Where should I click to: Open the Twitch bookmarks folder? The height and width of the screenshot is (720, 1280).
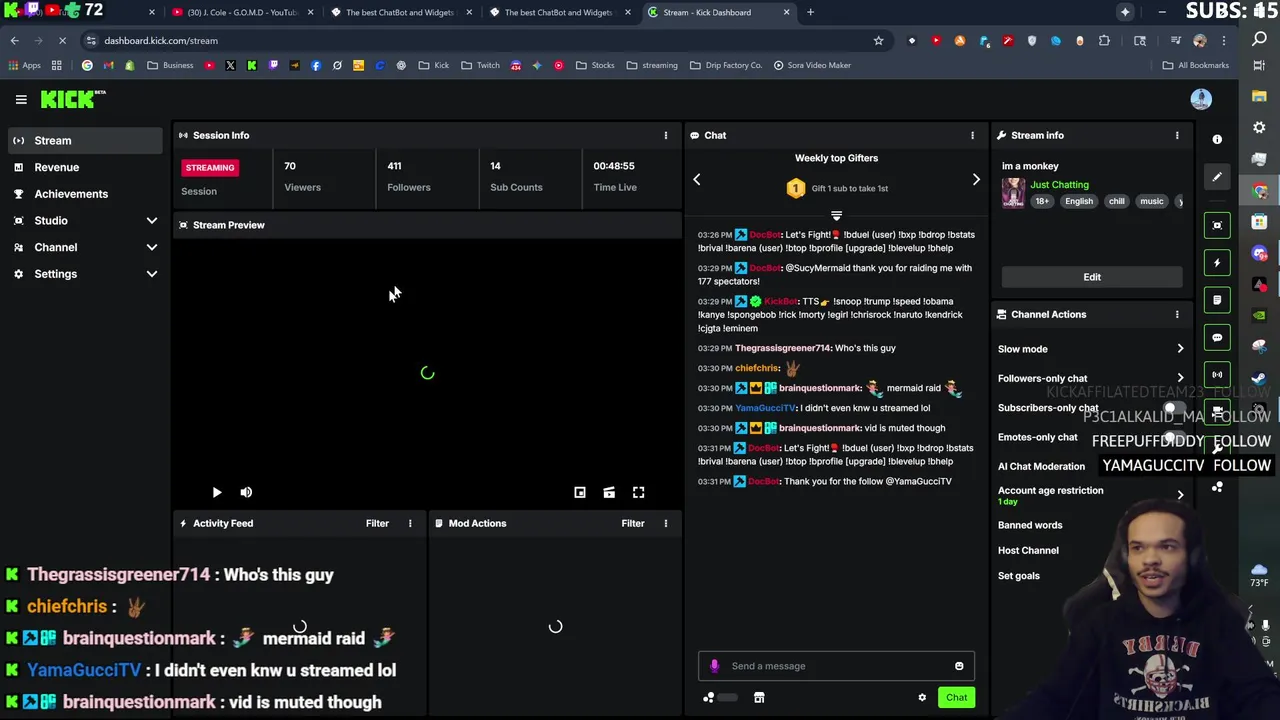click(480, 65)
